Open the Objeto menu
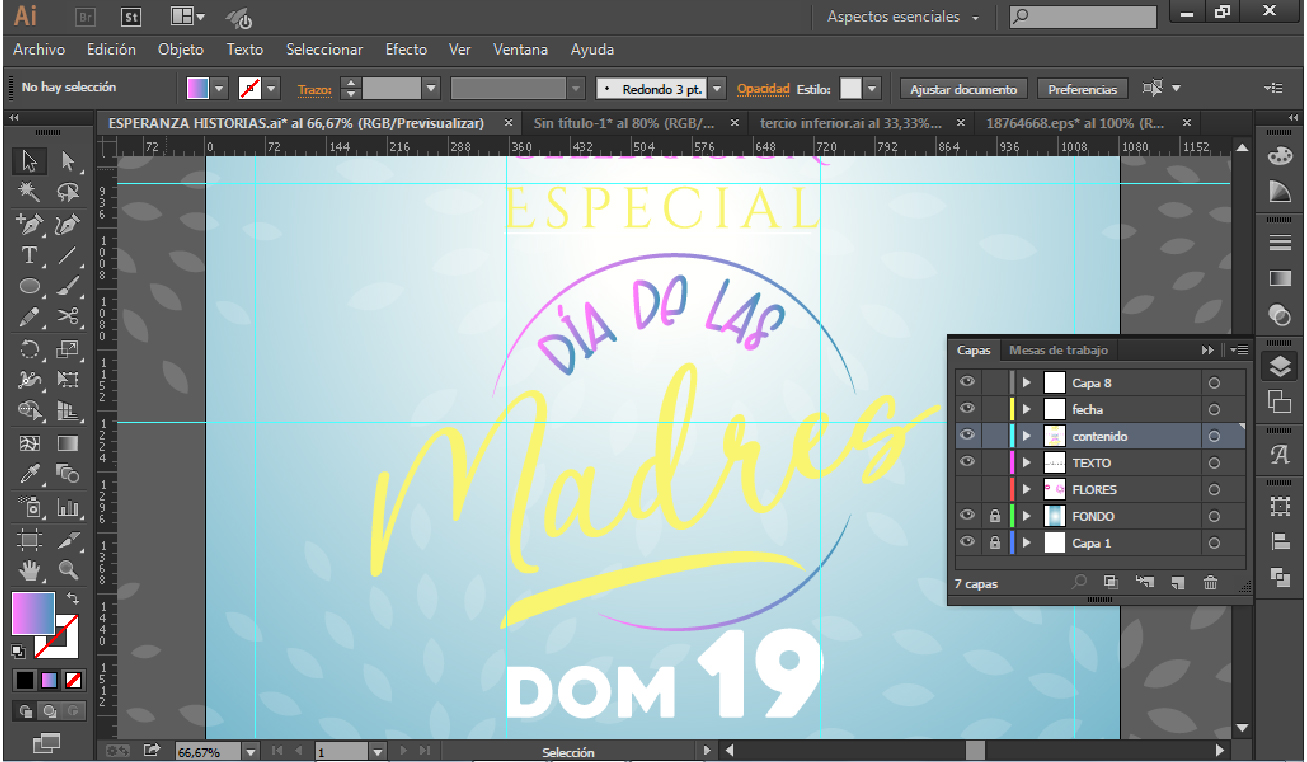Image resolution: width=1307 pixels, height=762 pixels. 180,49
